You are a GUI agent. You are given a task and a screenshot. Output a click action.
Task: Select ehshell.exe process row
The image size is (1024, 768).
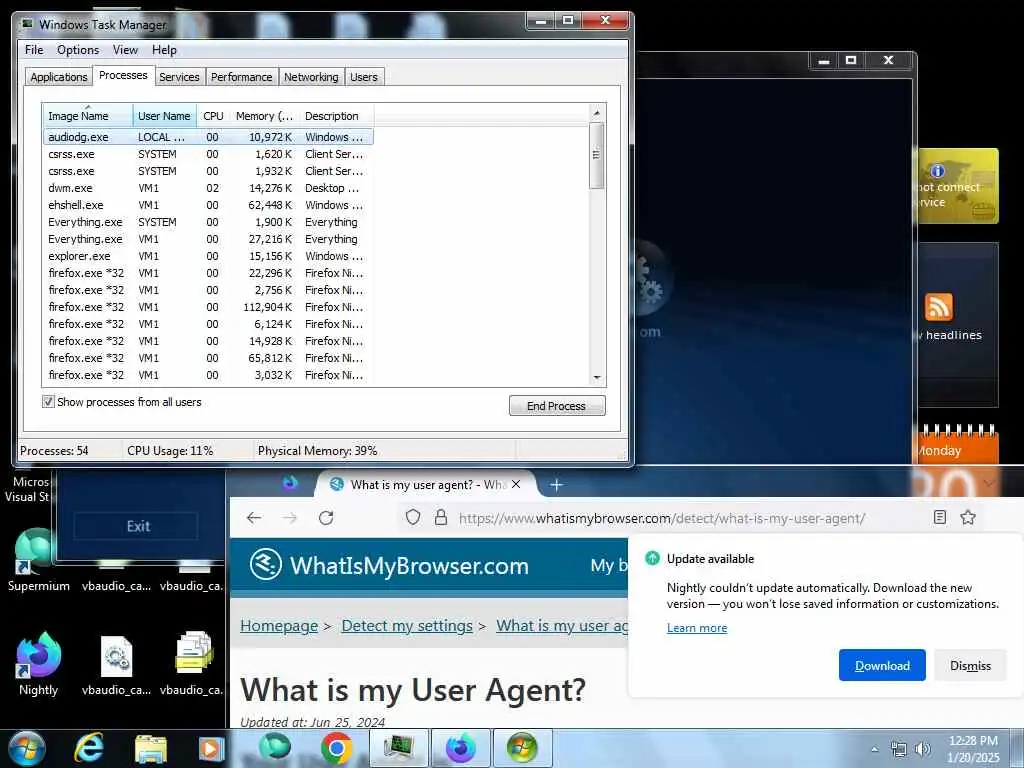click(x=208, y=205)
